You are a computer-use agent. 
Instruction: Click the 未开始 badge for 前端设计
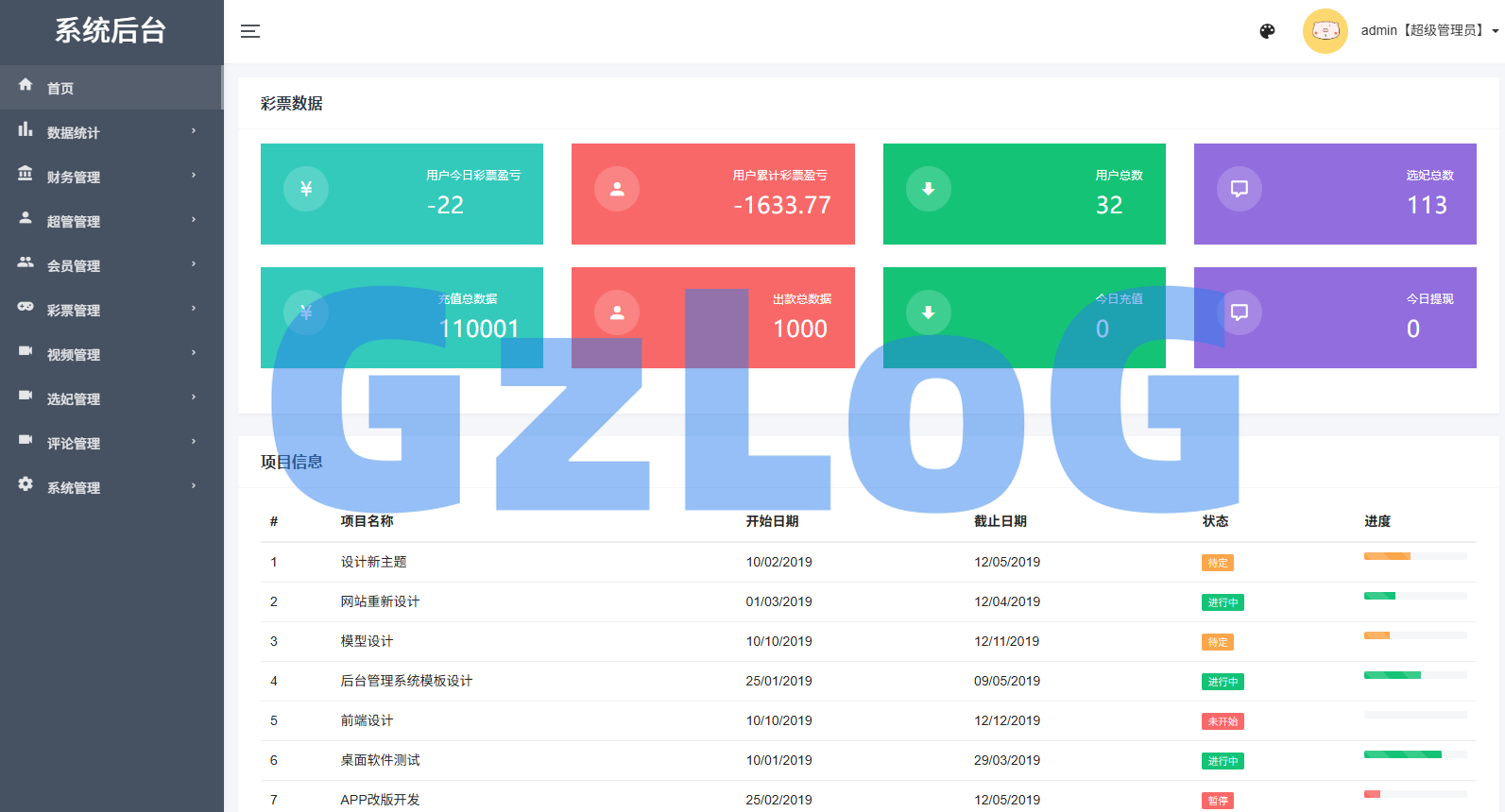1222,721
